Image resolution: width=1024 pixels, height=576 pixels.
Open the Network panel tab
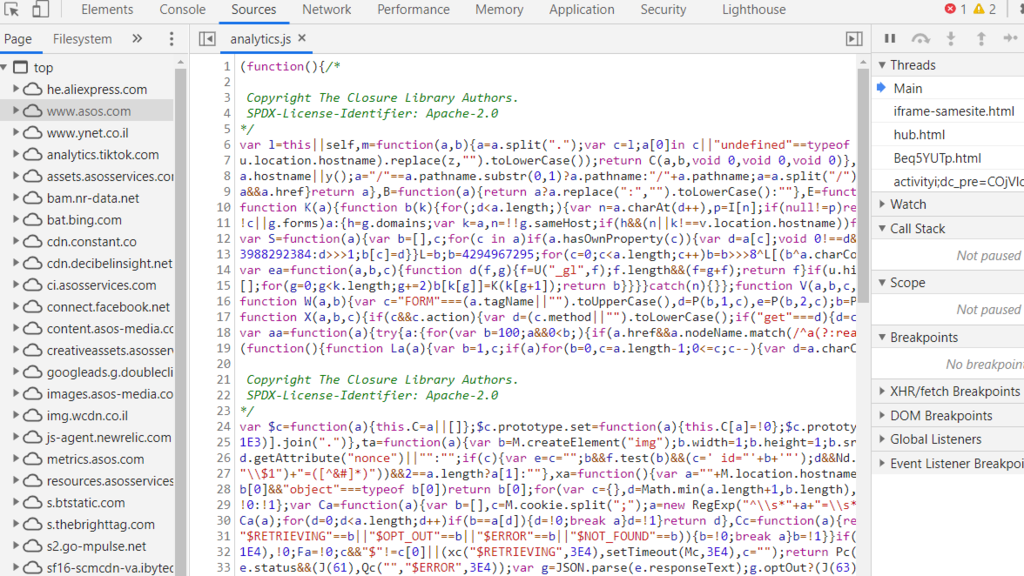coord(327,10)
